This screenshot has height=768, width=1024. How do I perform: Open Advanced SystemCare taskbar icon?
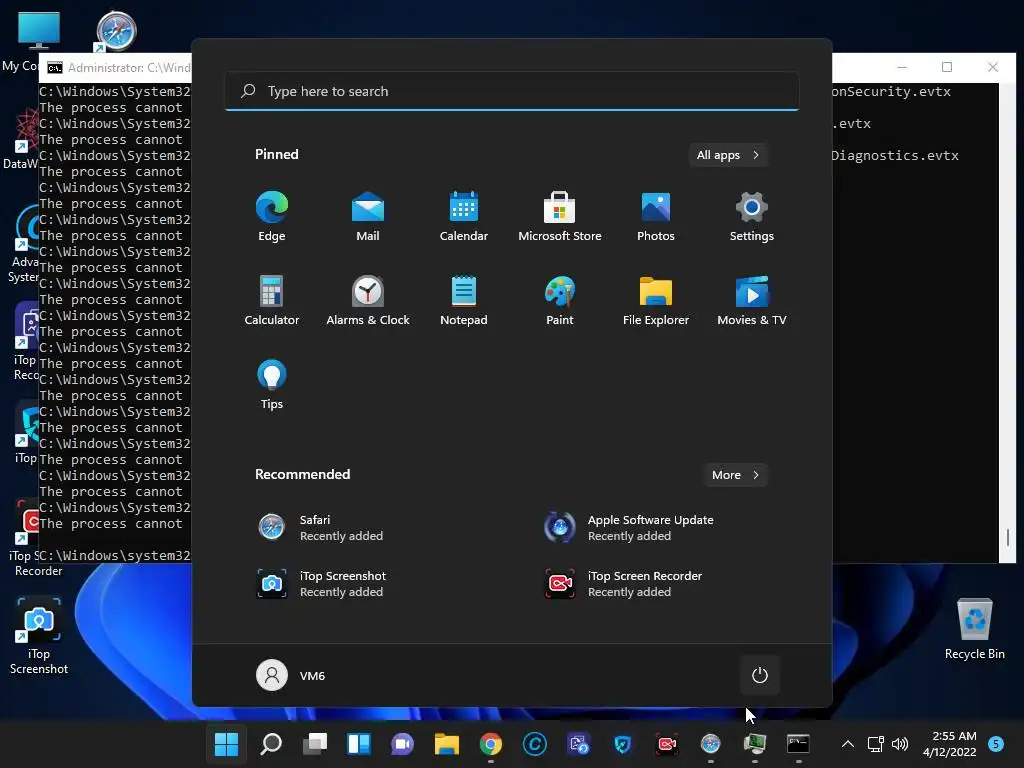pos(534,744)
